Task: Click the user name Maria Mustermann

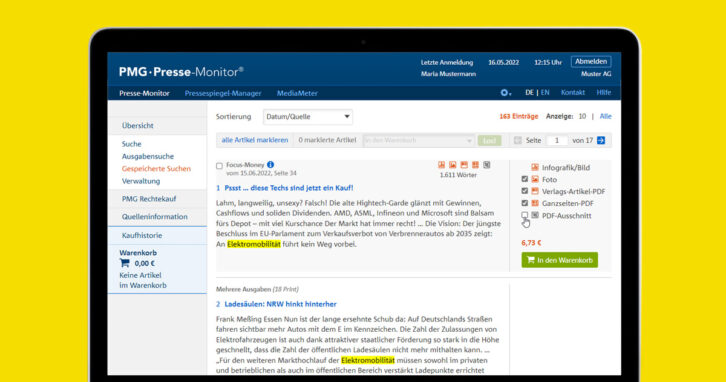Action: click(448, 74)
